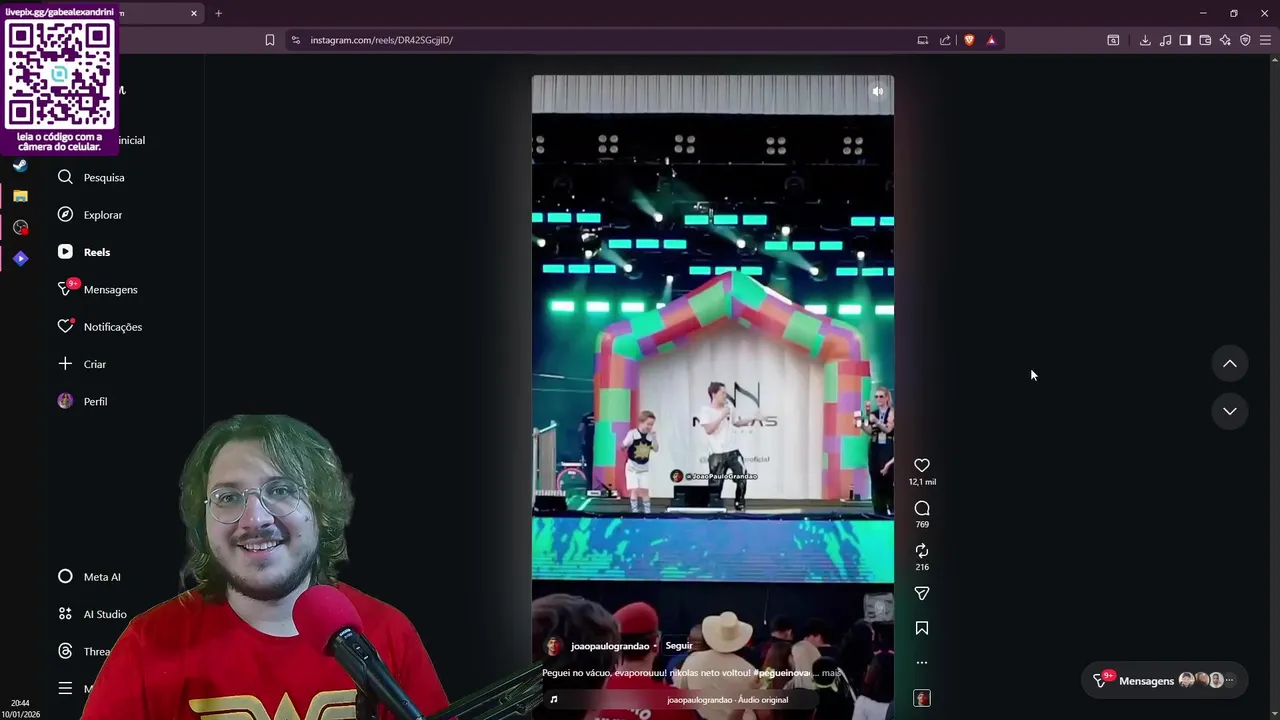The image size is (1280, 720).
Task: Expand caption with 'mais'
Action: (x=831, y=673)
